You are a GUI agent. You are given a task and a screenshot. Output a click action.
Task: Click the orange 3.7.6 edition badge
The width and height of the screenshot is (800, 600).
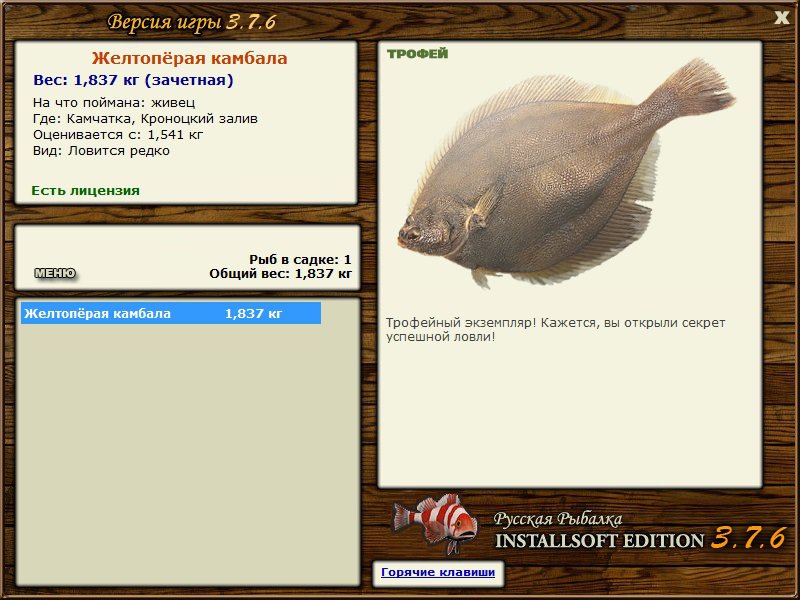(748, 538)
